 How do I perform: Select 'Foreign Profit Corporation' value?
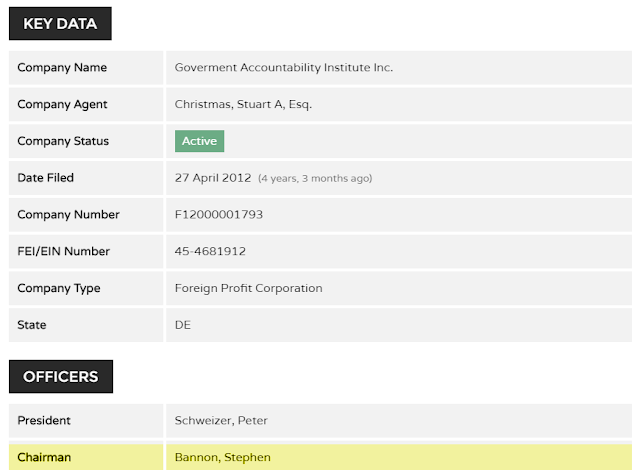(x=249, y=288)
